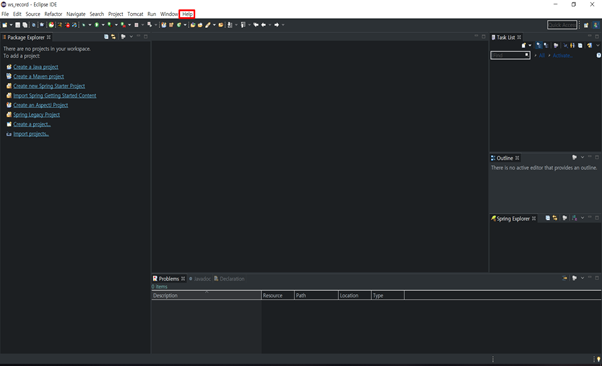Click the 'Activate...' link in Task List
Image resolution: width=602 pixels, height=366 pixels.
pos(562,56)
